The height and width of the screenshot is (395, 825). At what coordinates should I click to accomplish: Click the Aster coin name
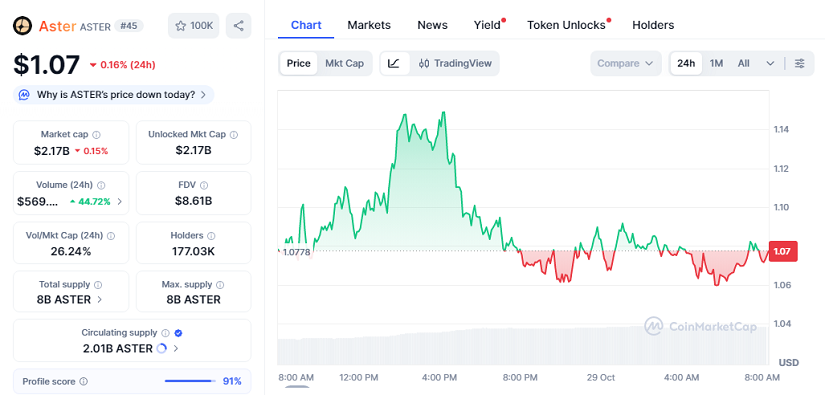(57, 26)
